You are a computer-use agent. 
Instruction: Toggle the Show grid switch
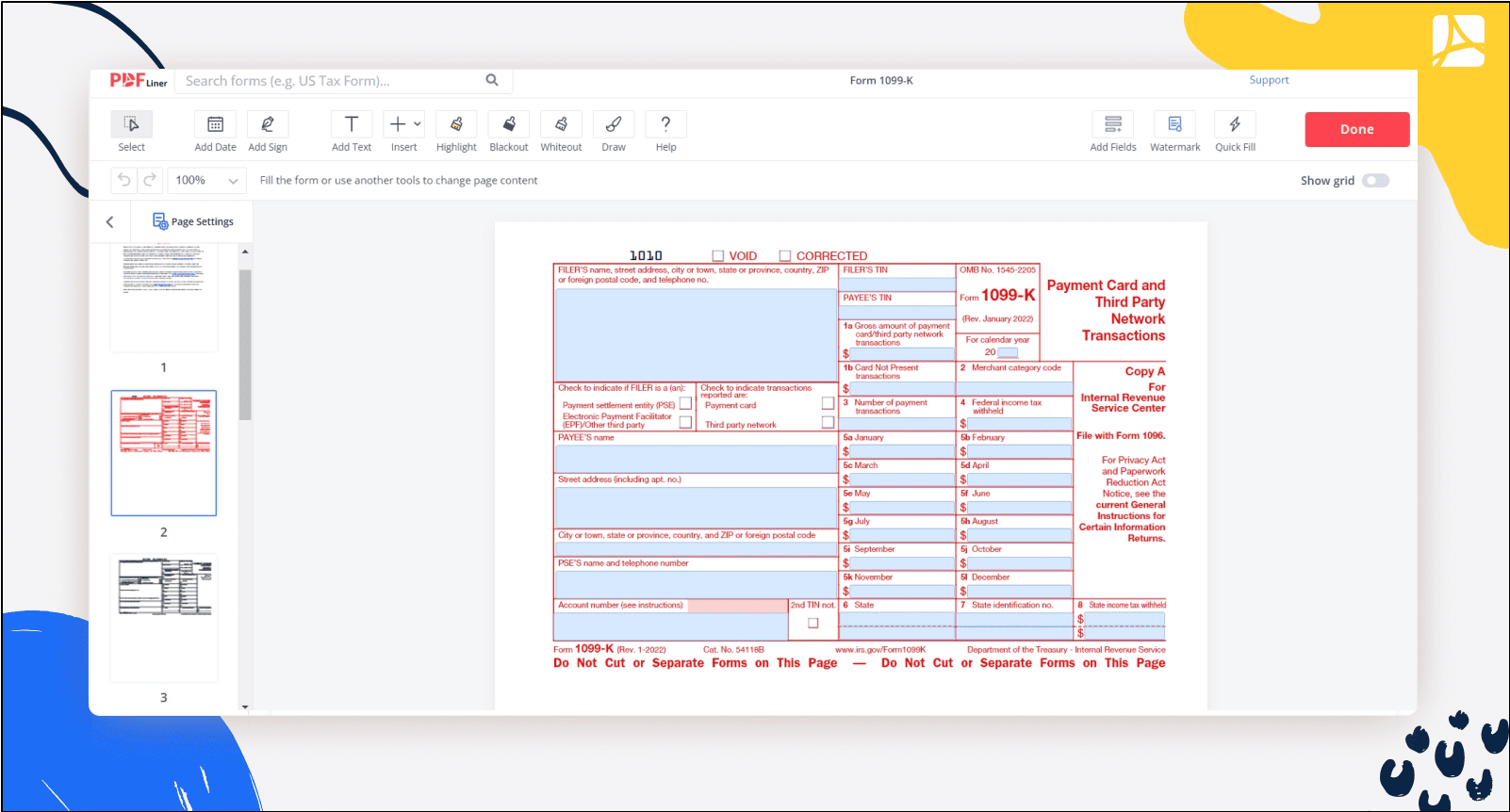1376,181
